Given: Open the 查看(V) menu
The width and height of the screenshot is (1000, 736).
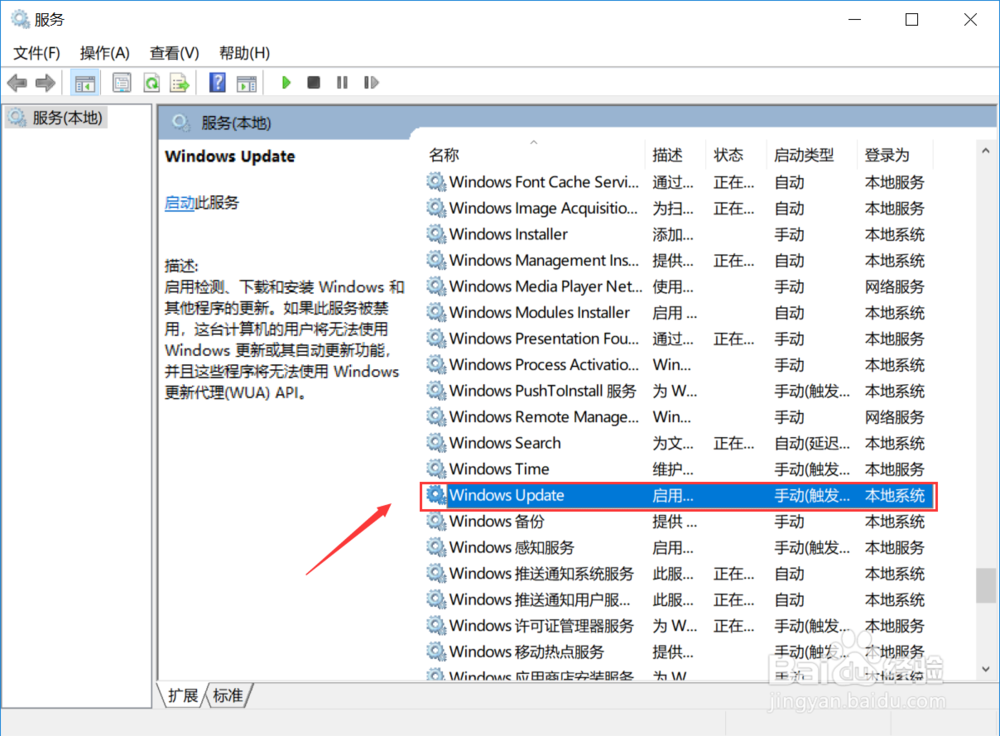Looking at the screenshot, I should (x=174, y=53).
